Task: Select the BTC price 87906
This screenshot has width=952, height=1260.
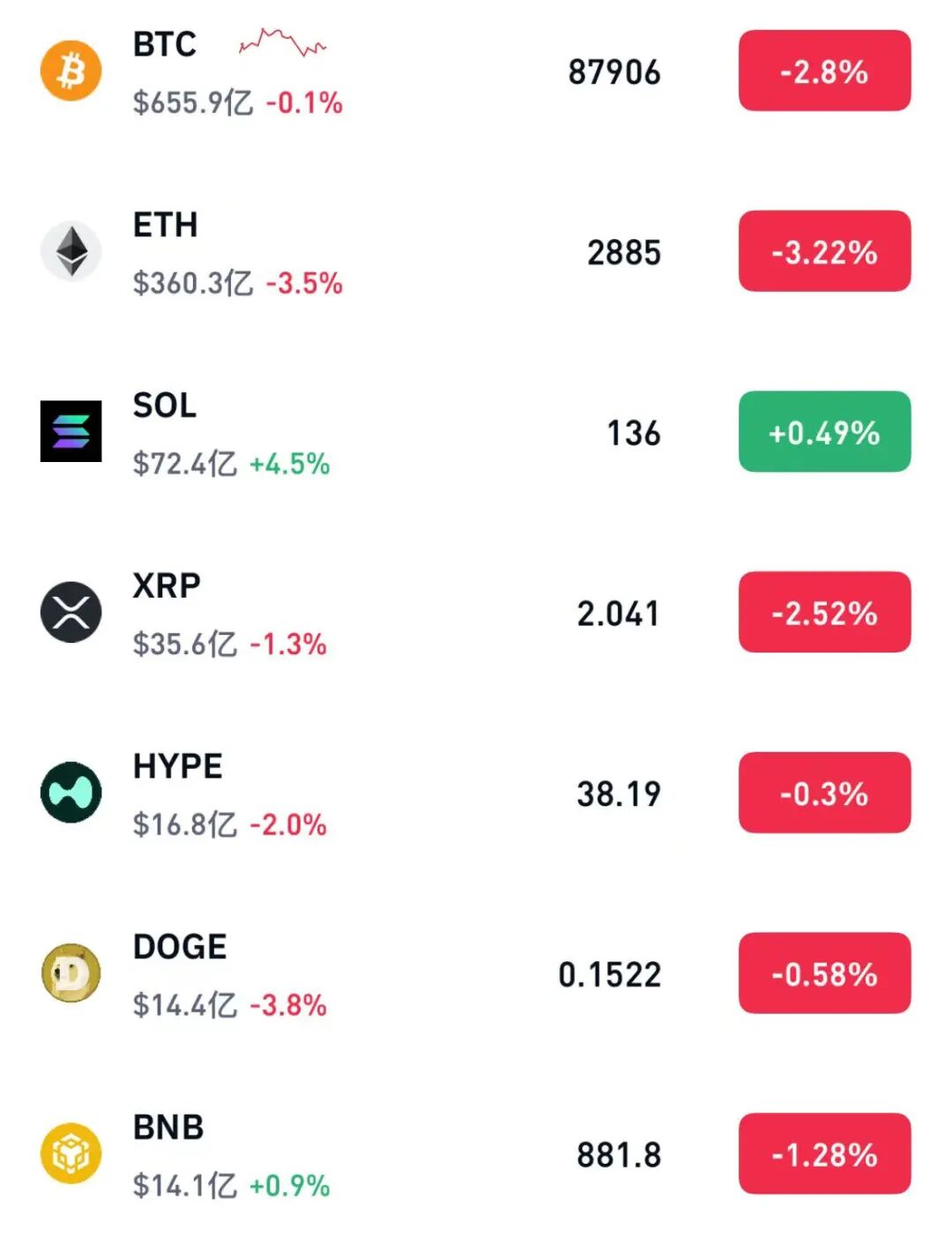Action: (614, 72)
